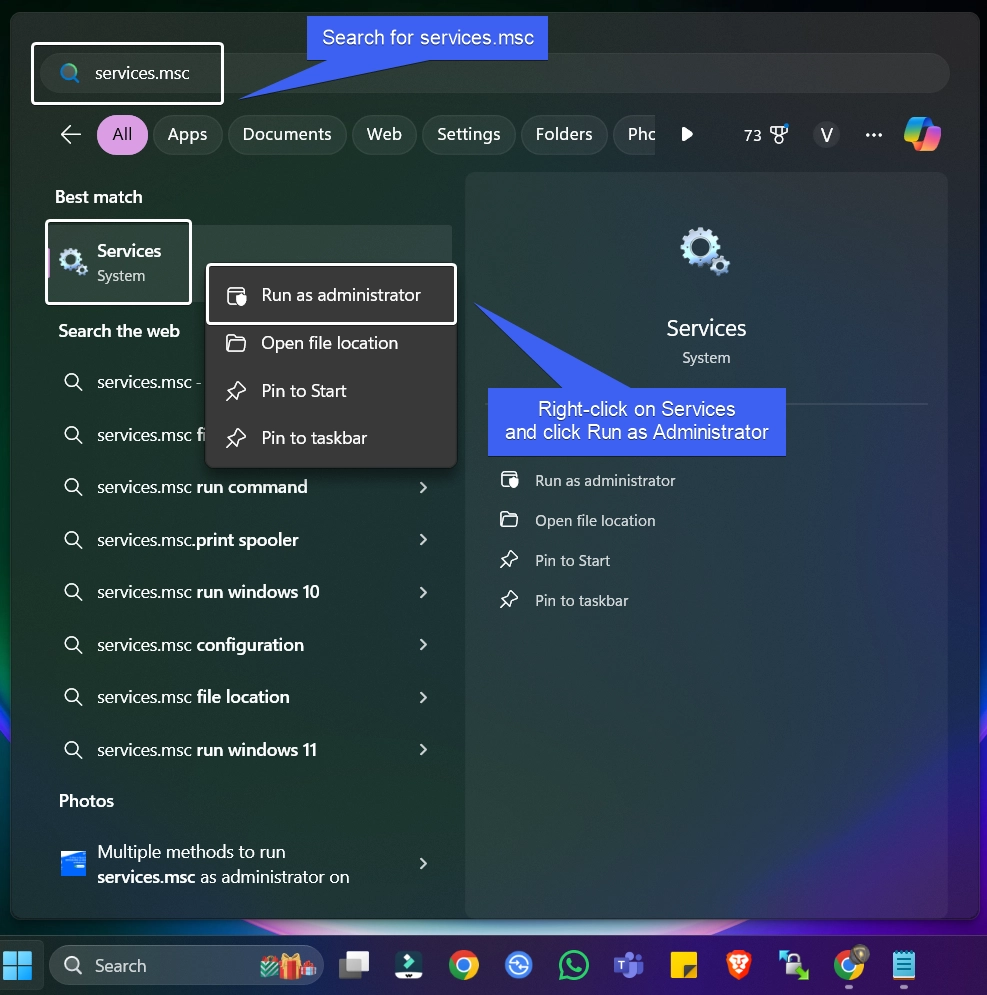The width and height of the screenshot is (987, 995).
Task: Click the large Services gear icon in preview
Action: coord(705,251)
